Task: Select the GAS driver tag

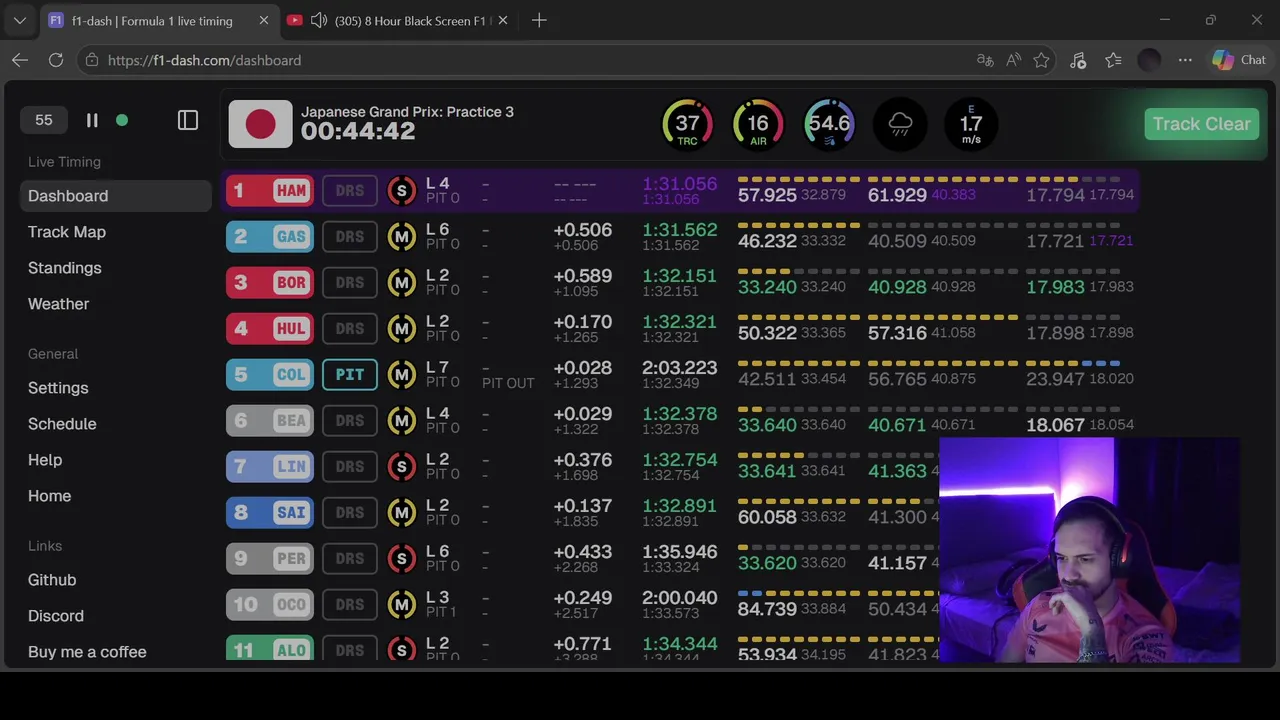Action: tap(270, 236)
